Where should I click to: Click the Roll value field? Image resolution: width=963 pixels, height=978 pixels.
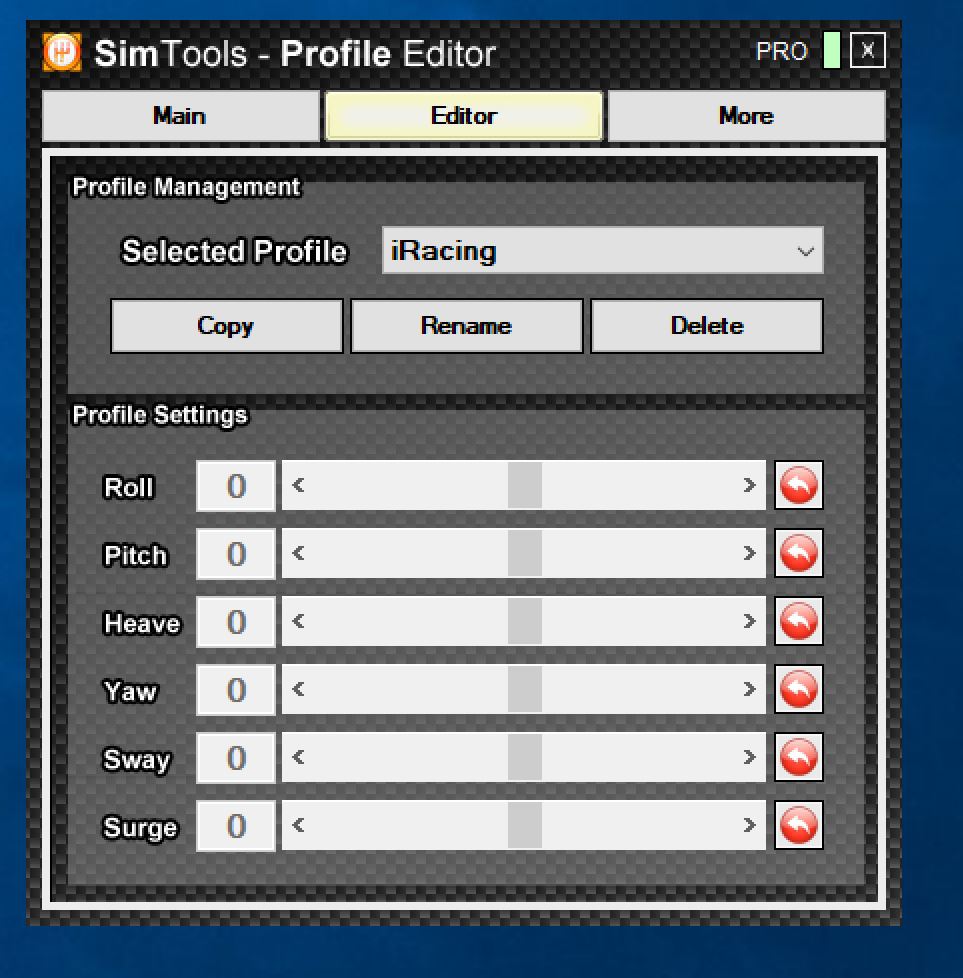coord(236,486)
